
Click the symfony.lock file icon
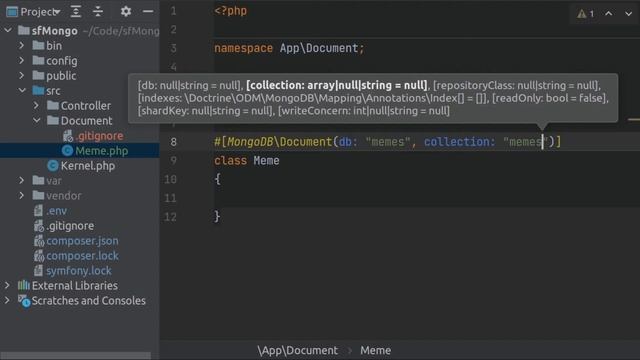(38, 270)
